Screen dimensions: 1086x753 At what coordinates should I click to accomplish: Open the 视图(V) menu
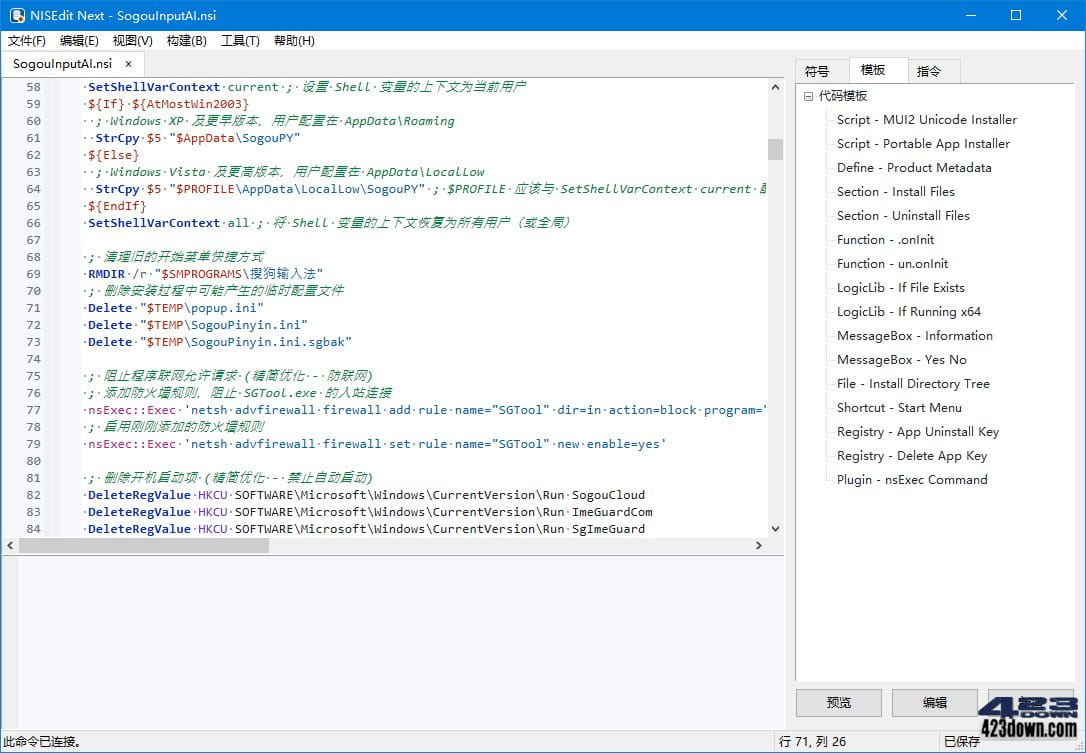point(132,41)
